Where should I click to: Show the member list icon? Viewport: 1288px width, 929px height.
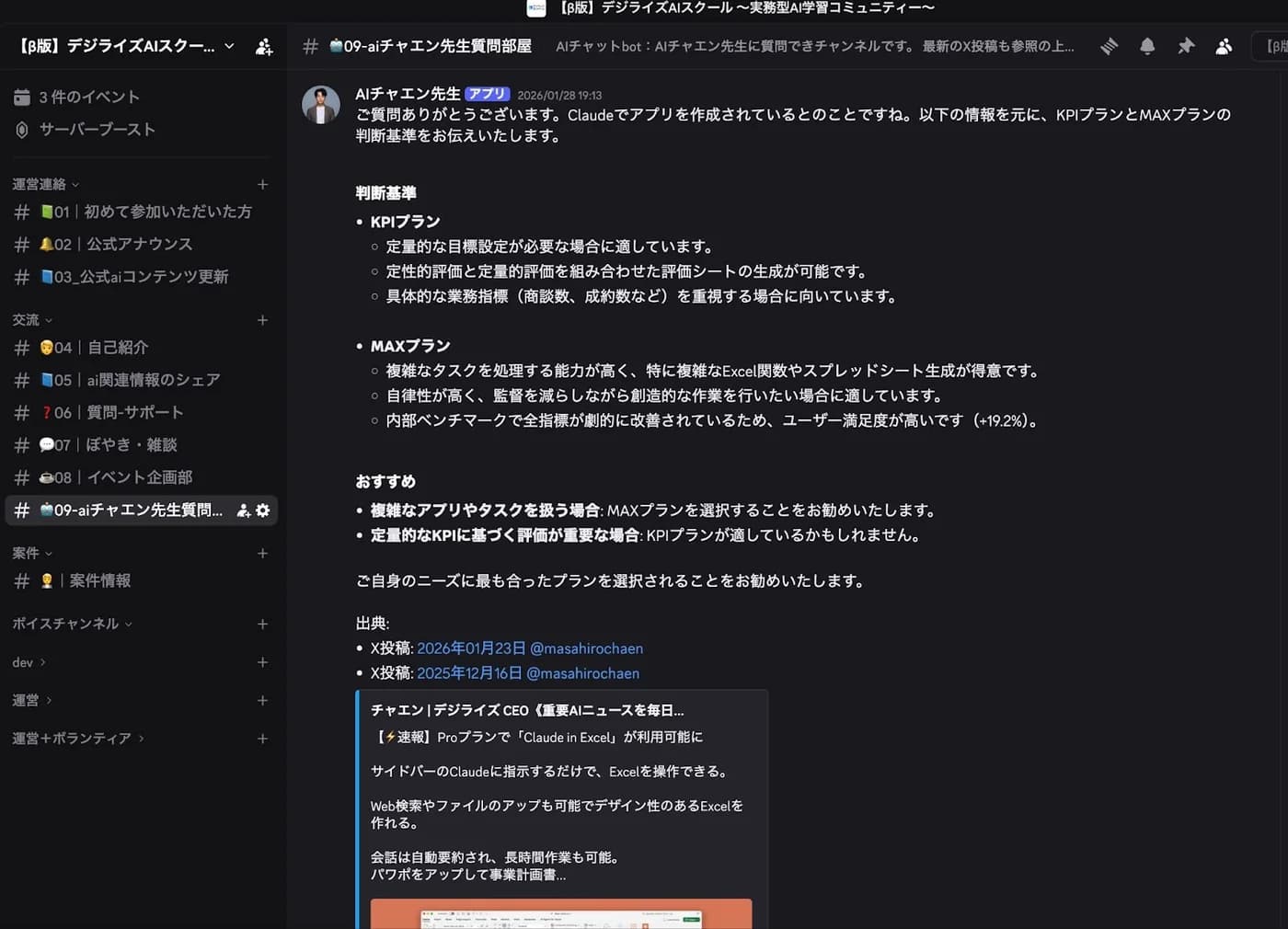click(x=1224, y=46)
